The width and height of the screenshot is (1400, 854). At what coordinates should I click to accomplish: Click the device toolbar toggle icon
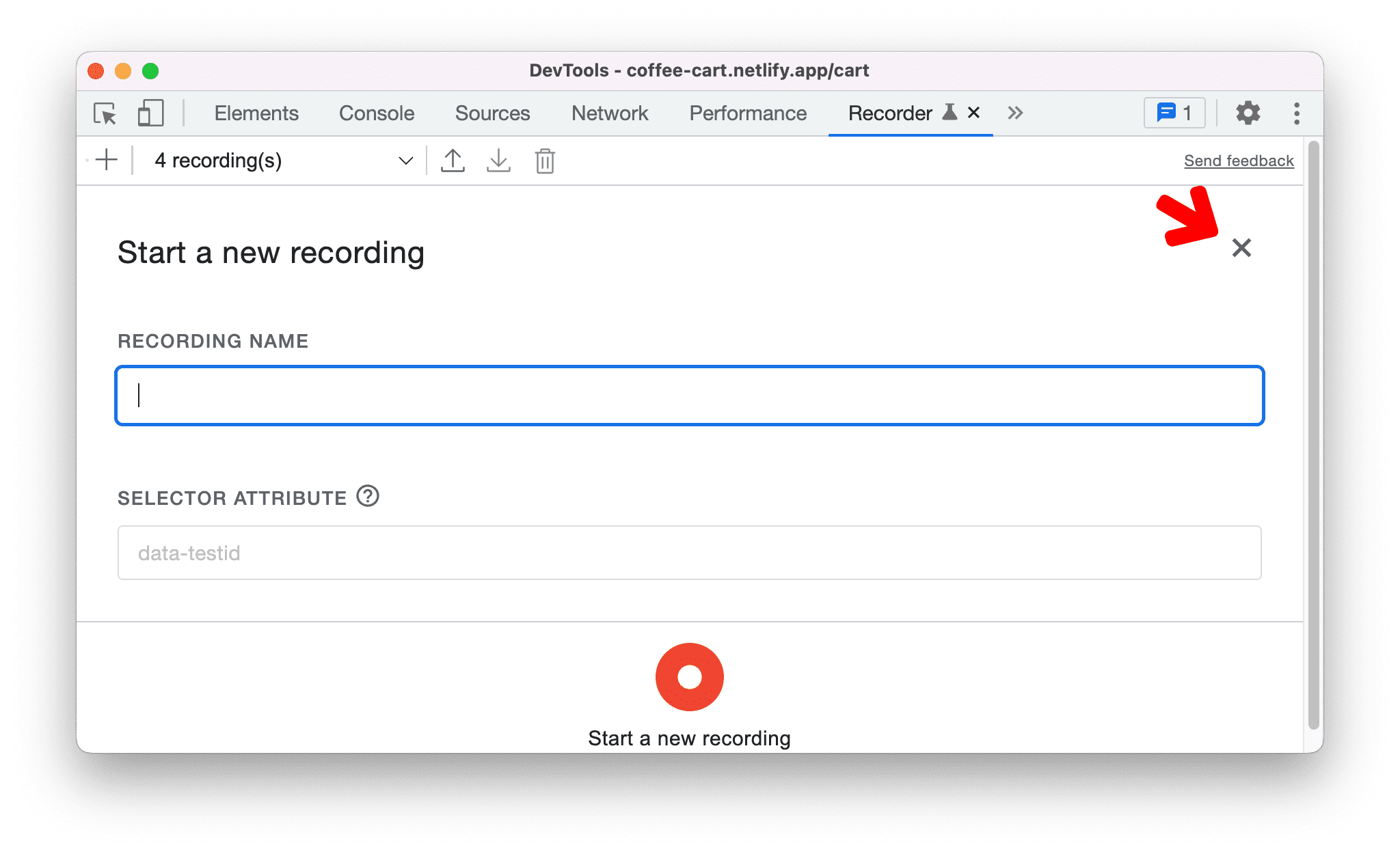tap(147, 113)
